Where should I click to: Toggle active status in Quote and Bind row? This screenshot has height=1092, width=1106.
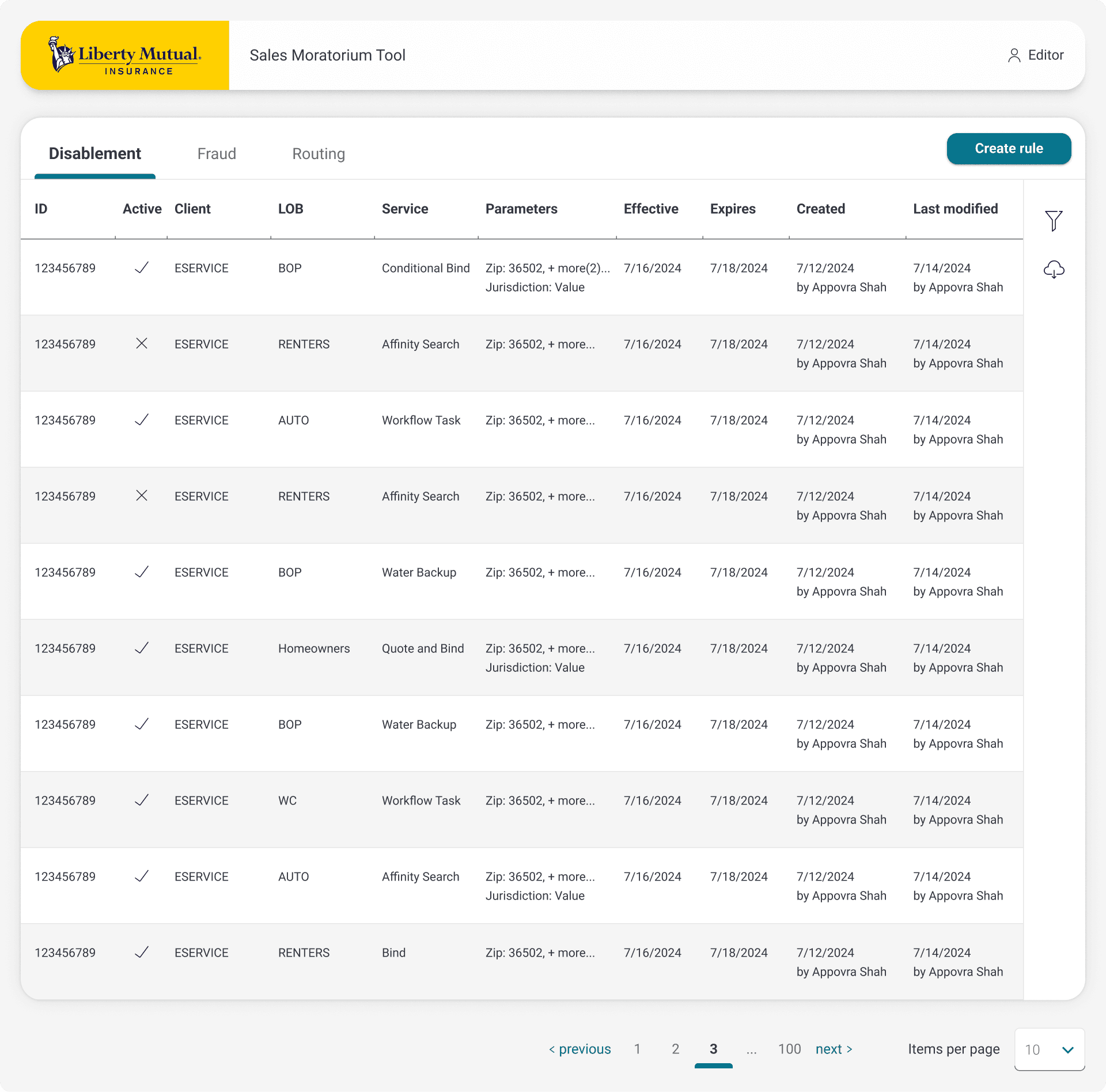pyautogui.click(x=142, y=648)
